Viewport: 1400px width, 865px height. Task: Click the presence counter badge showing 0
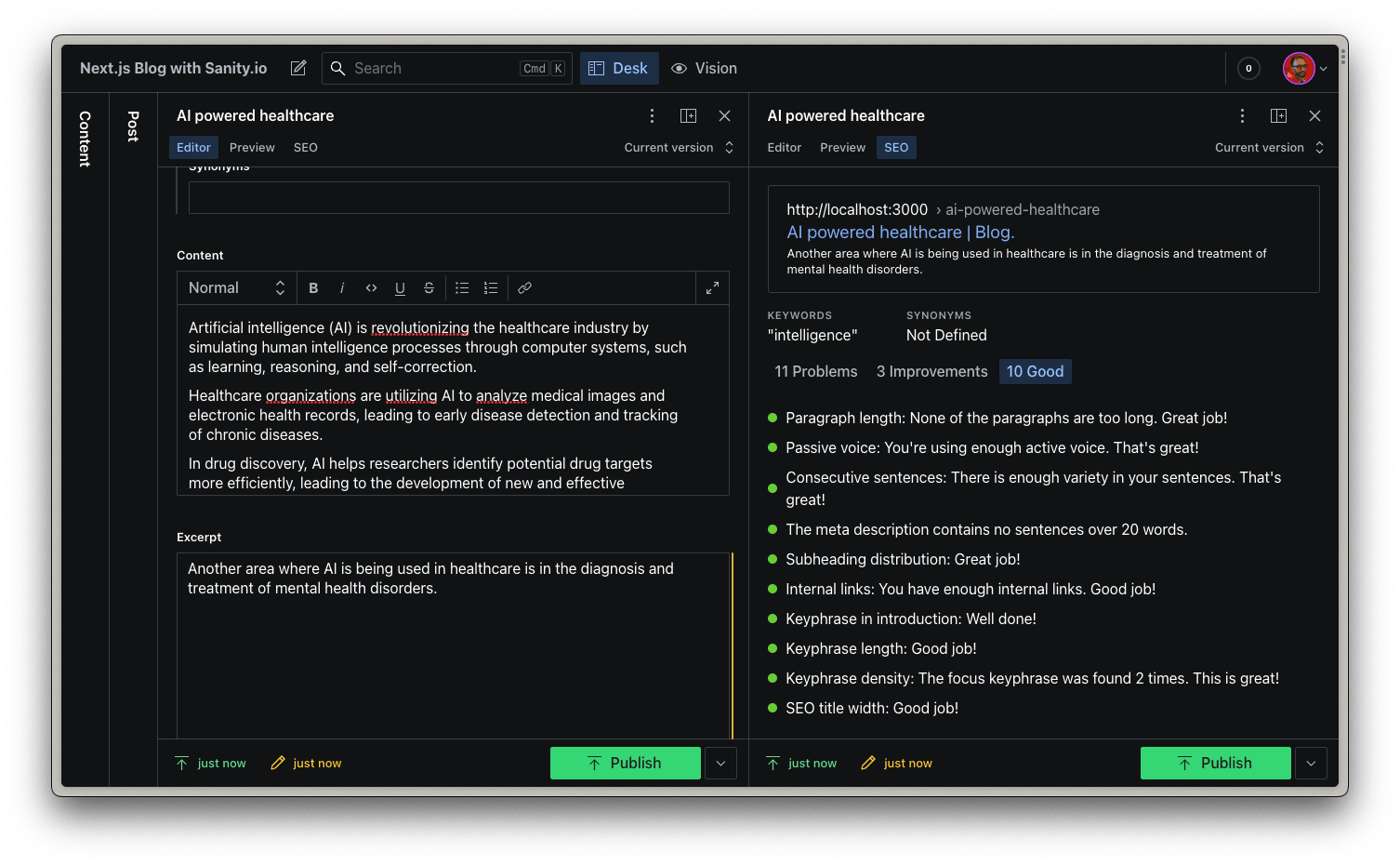tap(1248, 68)
